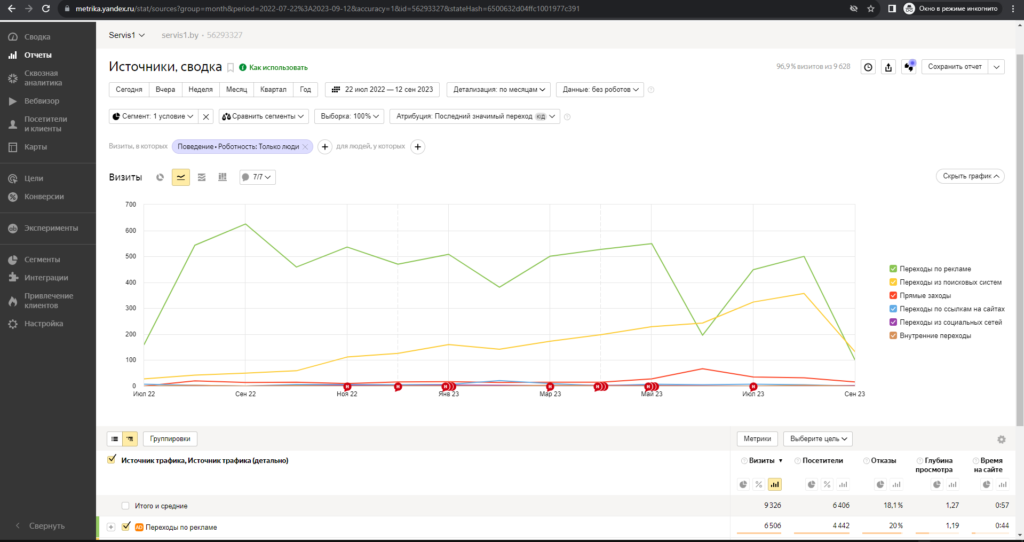
Task: Open the report history clock icon
Action: [868, 67]
